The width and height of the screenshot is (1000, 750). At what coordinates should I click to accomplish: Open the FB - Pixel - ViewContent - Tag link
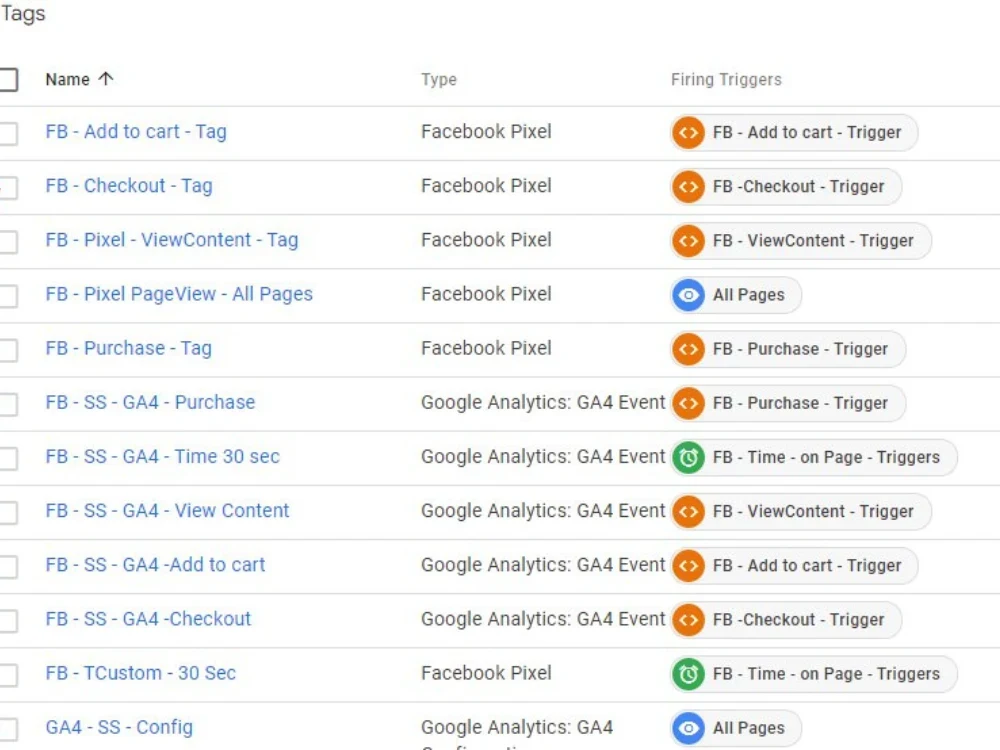171,240
